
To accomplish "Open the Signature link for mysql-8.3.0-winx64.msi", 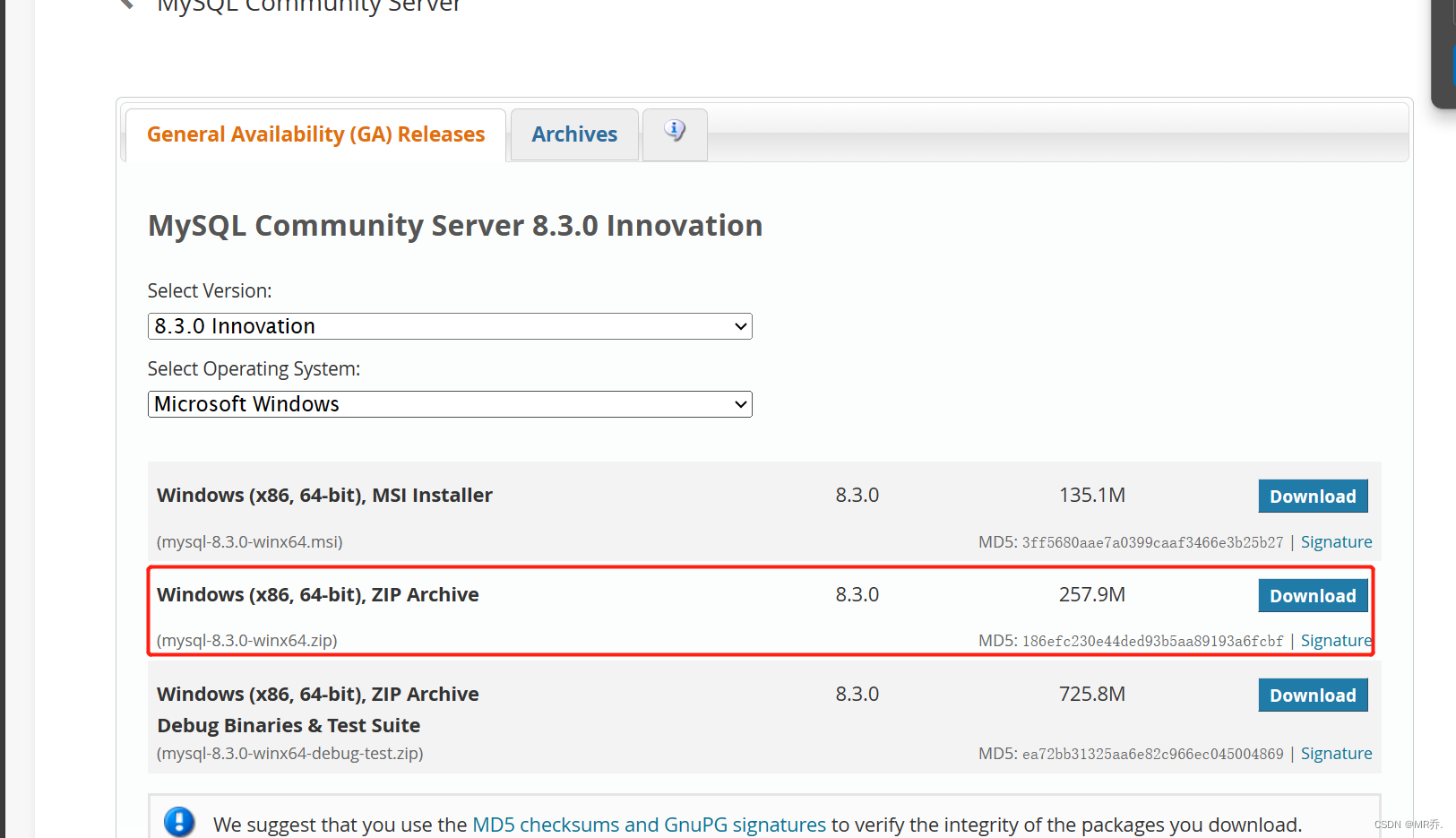I will pos(1336,541).
